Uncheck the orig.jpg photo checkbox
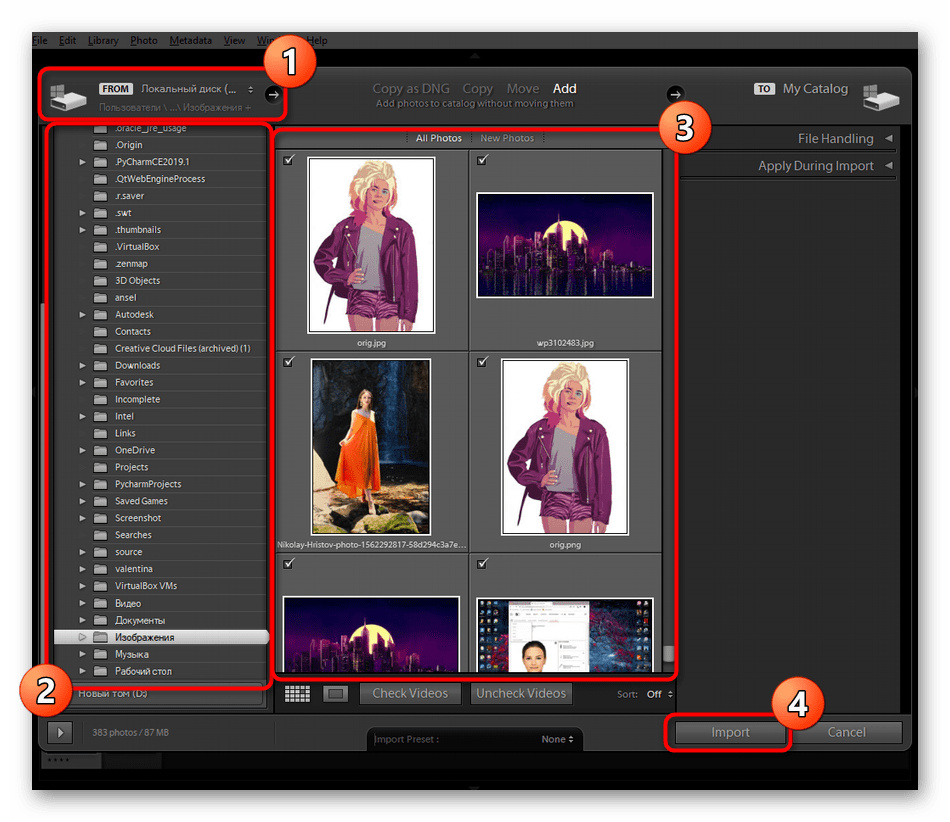Viewport: 950px width, 822px height. coord(289,159)
